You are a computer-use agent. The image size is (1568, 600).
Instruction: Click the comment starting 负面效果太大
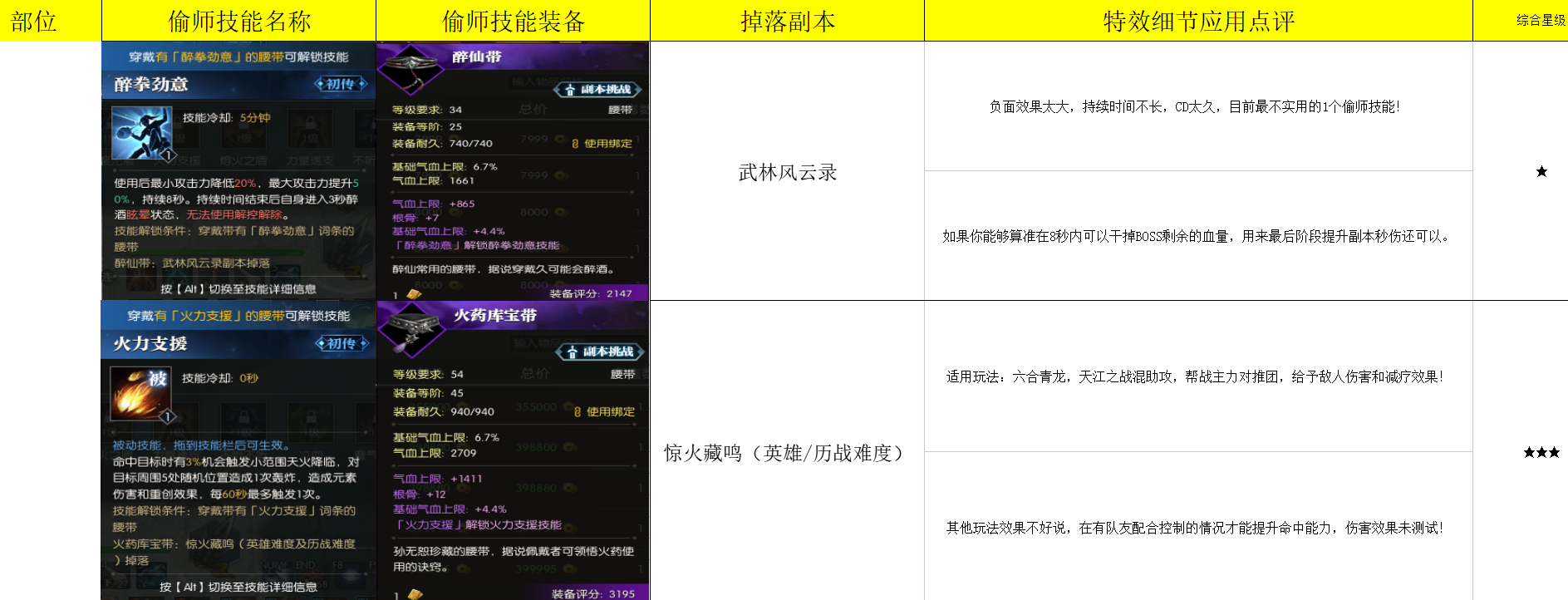[x=1195, y=106]
